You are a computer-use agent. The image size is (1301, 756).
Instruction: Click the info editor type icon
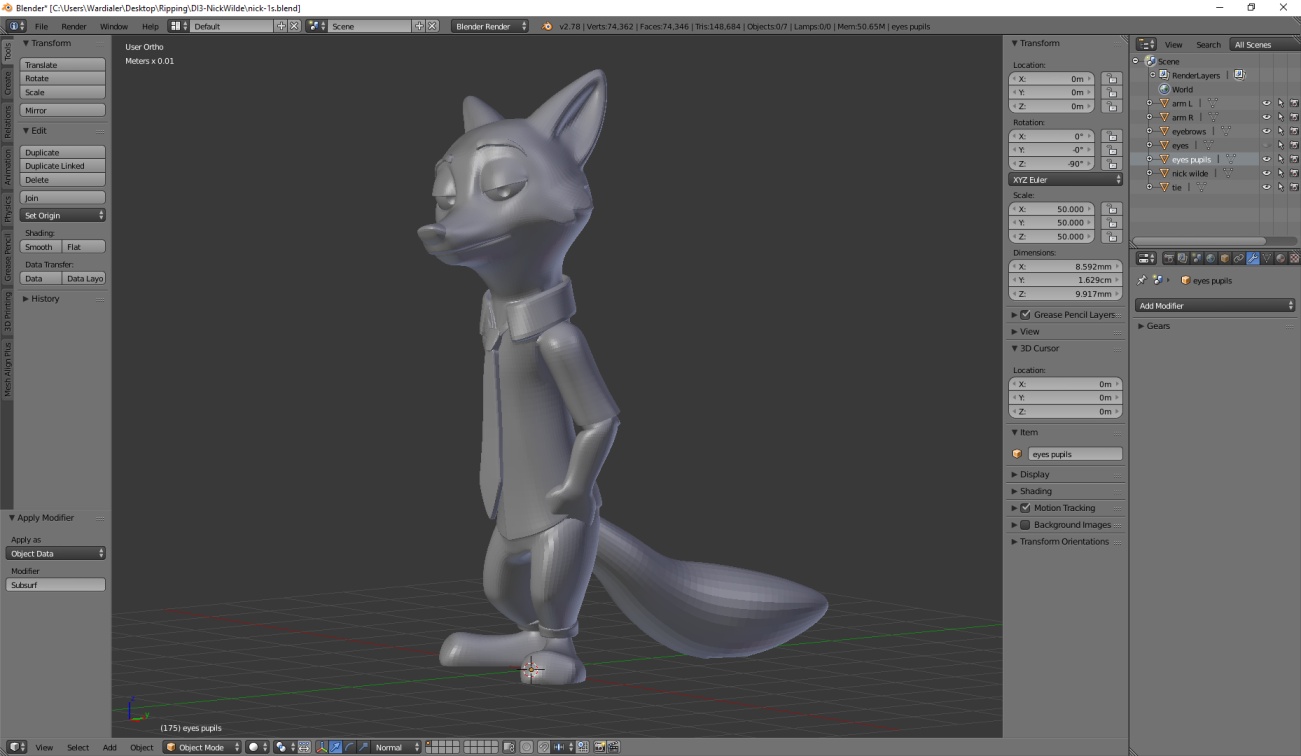pos(17,26)
